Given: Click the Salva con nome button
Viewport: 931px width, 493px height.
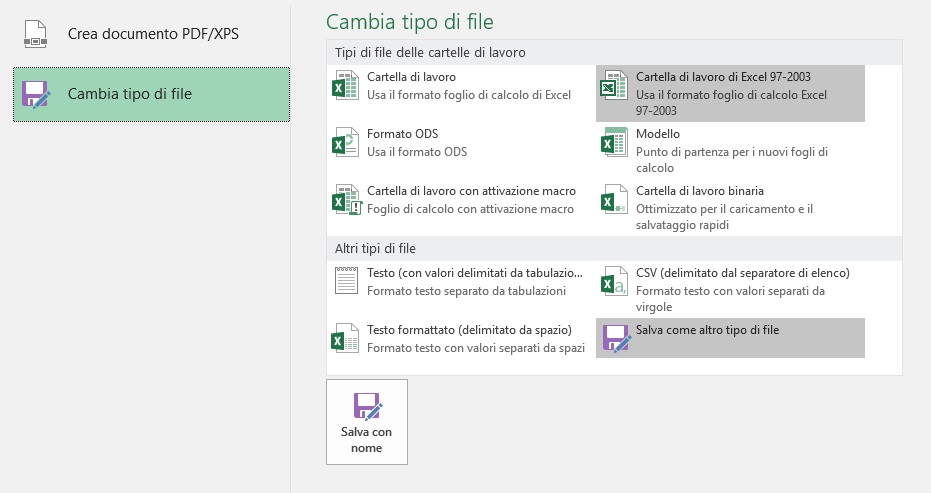Looking at the screenshot, I should 367,422.
